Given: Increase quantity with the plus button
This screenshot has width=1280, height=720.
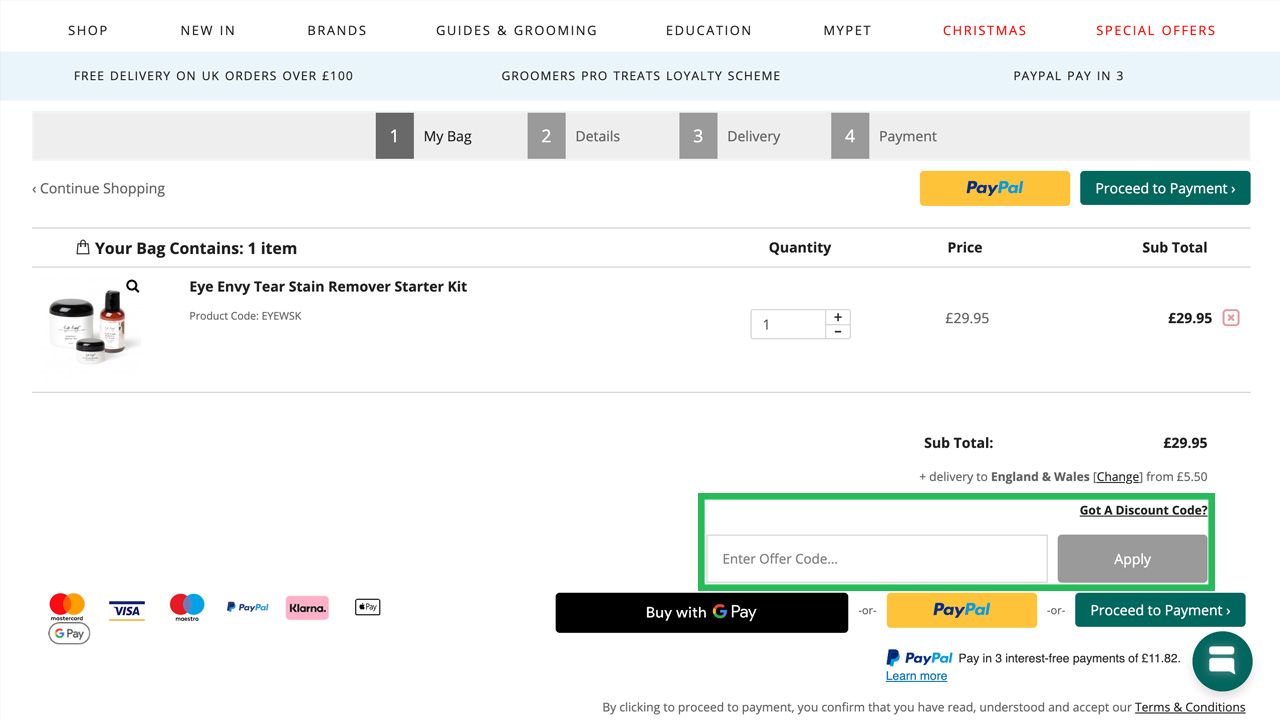Looking at the screenshot, I should coord(838,317).
